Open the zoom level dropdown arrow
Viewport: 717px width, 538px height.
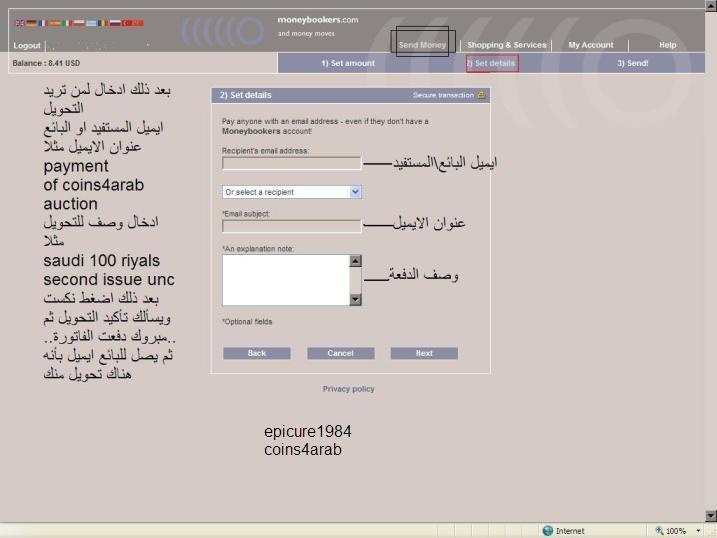[698, 531]
